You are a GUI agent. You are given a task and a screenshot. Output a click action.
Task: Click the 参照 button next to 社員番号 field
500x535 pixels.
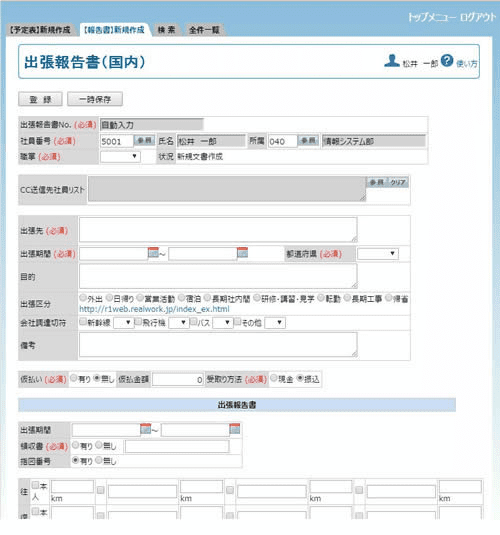[x=144, y=141]
